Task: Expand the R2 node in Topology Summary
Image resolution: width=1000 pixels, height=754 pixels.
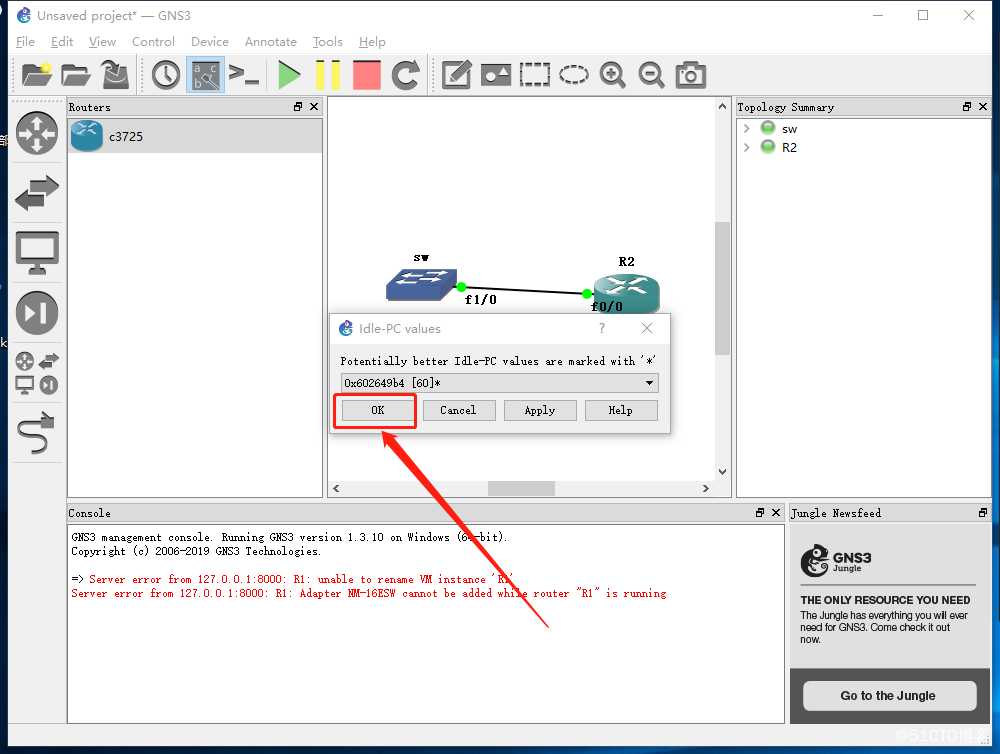Action: pyautogui.click(x=746, y=147)
